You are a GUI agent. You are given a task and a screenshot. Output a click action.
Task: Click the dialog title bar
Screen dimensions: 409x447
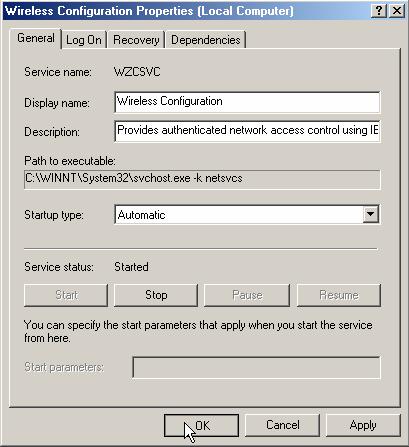(x=187, y=11)
